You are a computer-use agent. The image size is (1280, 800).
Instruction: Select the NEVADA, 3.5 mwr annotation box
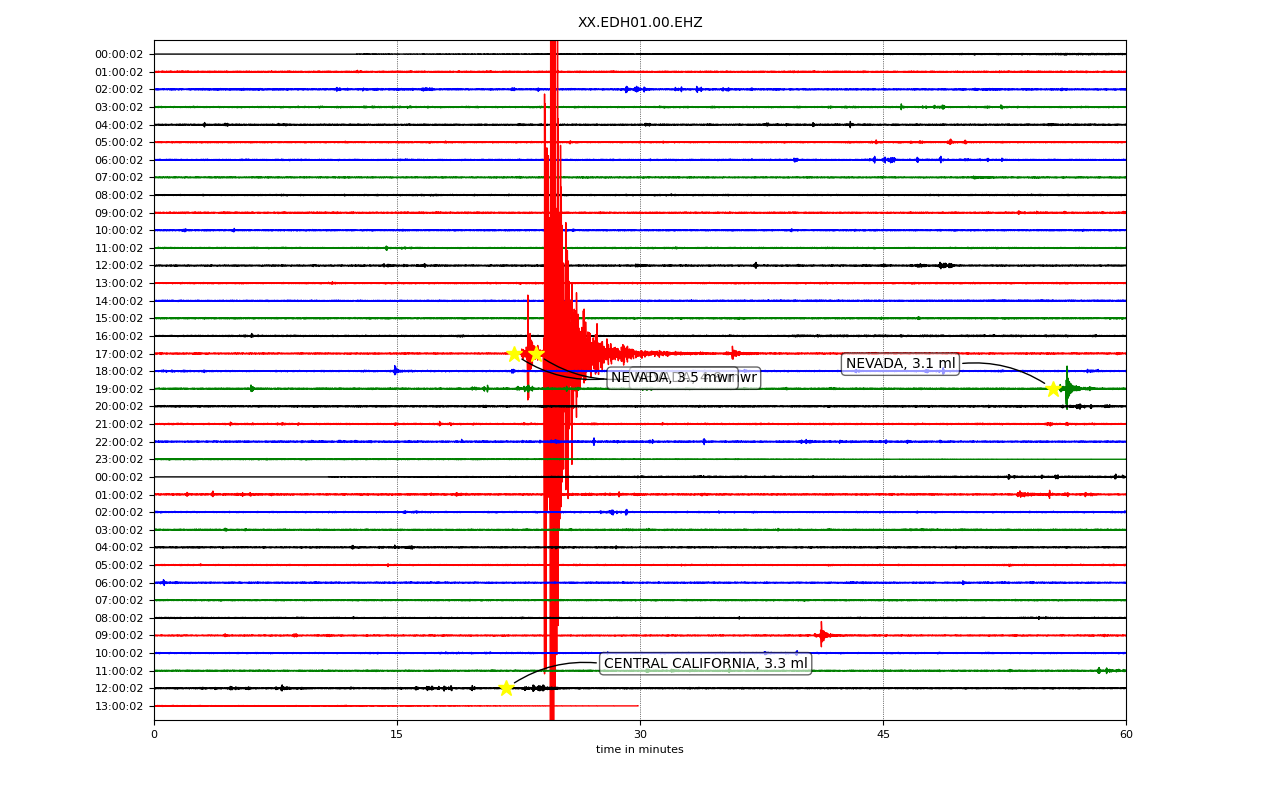point(672,378)
